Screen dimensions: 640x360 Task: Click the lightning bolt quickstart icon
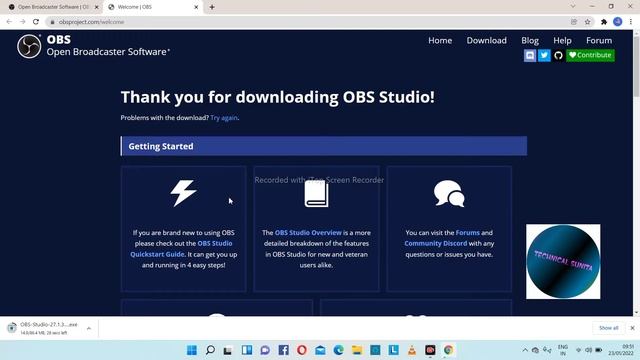pos(183,193)
